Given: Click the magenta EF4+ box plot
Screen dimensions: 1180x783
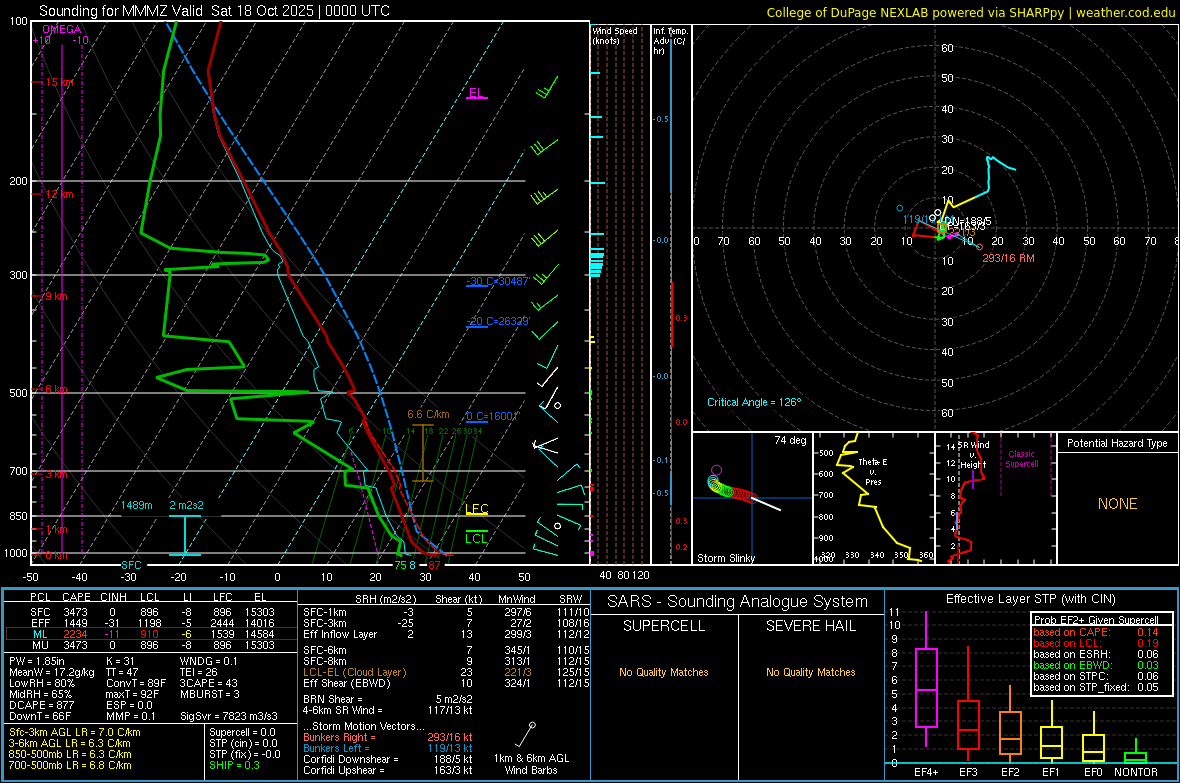Looking at the screenshot, I should click(x=926, y=679).
